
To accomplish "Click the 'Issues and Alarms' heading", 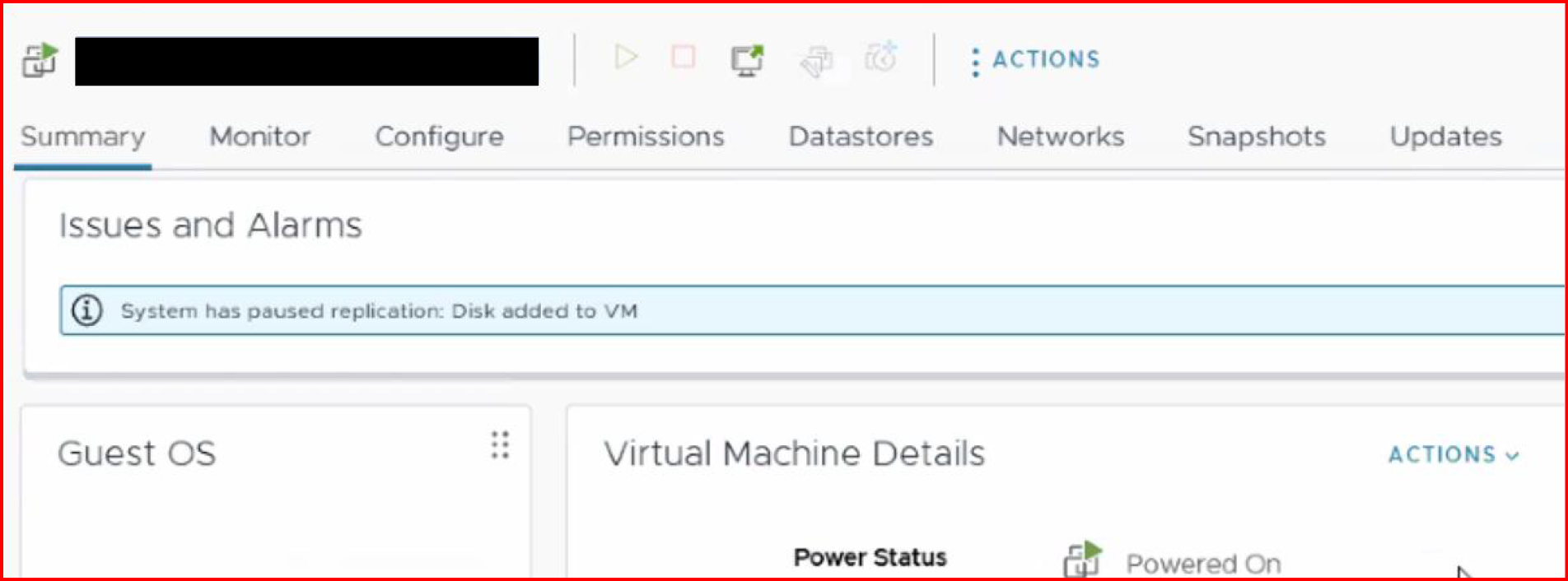I will (x=210, y=225).
